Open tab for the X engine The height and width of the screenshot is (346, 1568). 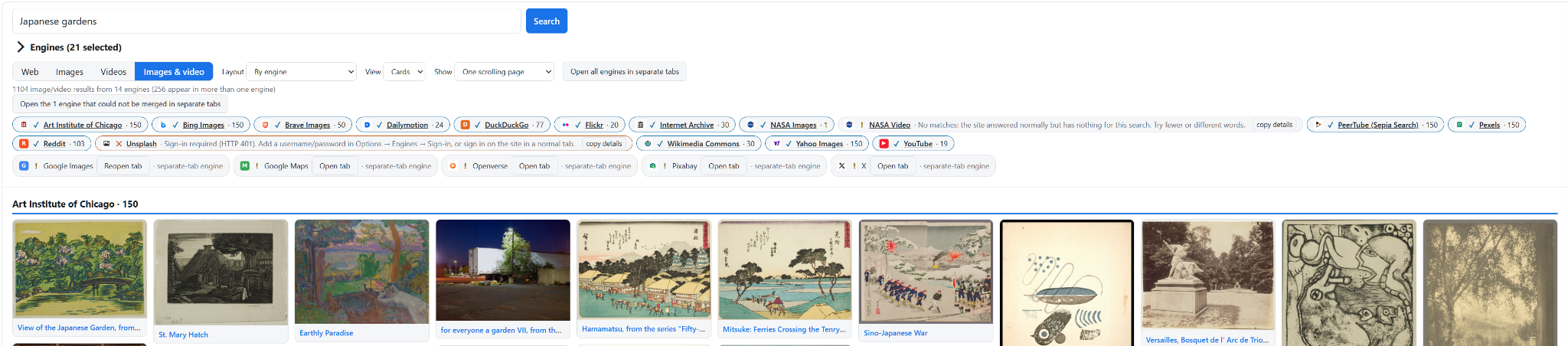[x=893, y=165]
